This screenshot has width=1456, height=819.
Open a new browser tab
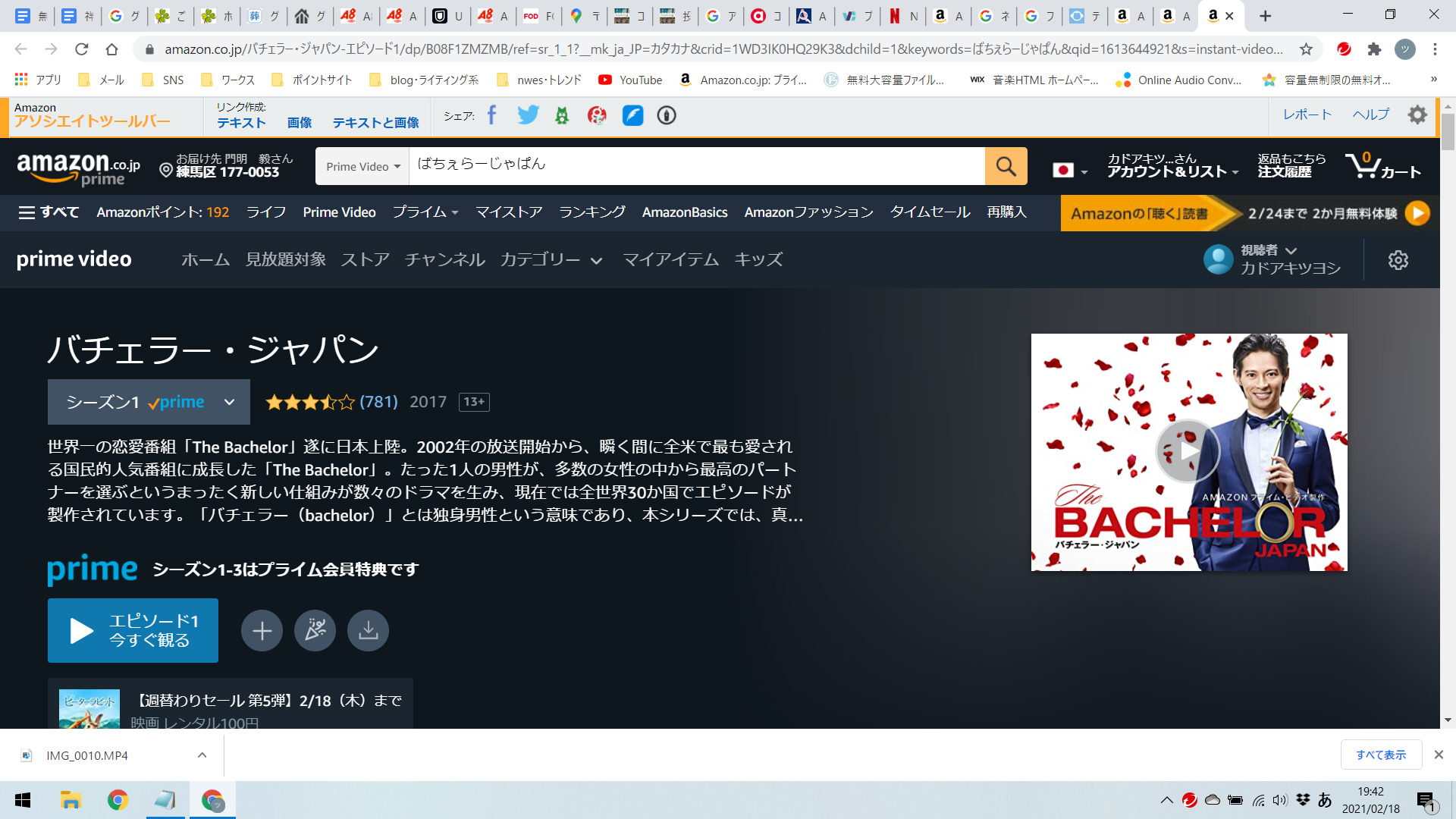click(x=1265, y=16)
